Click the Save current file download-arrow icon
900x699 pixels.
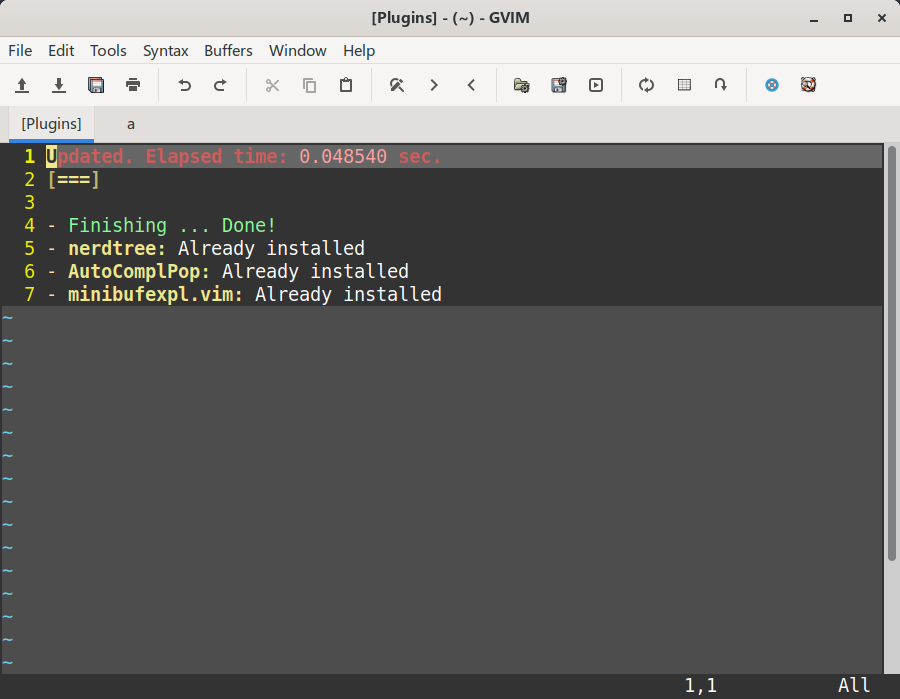click(59, 86)
